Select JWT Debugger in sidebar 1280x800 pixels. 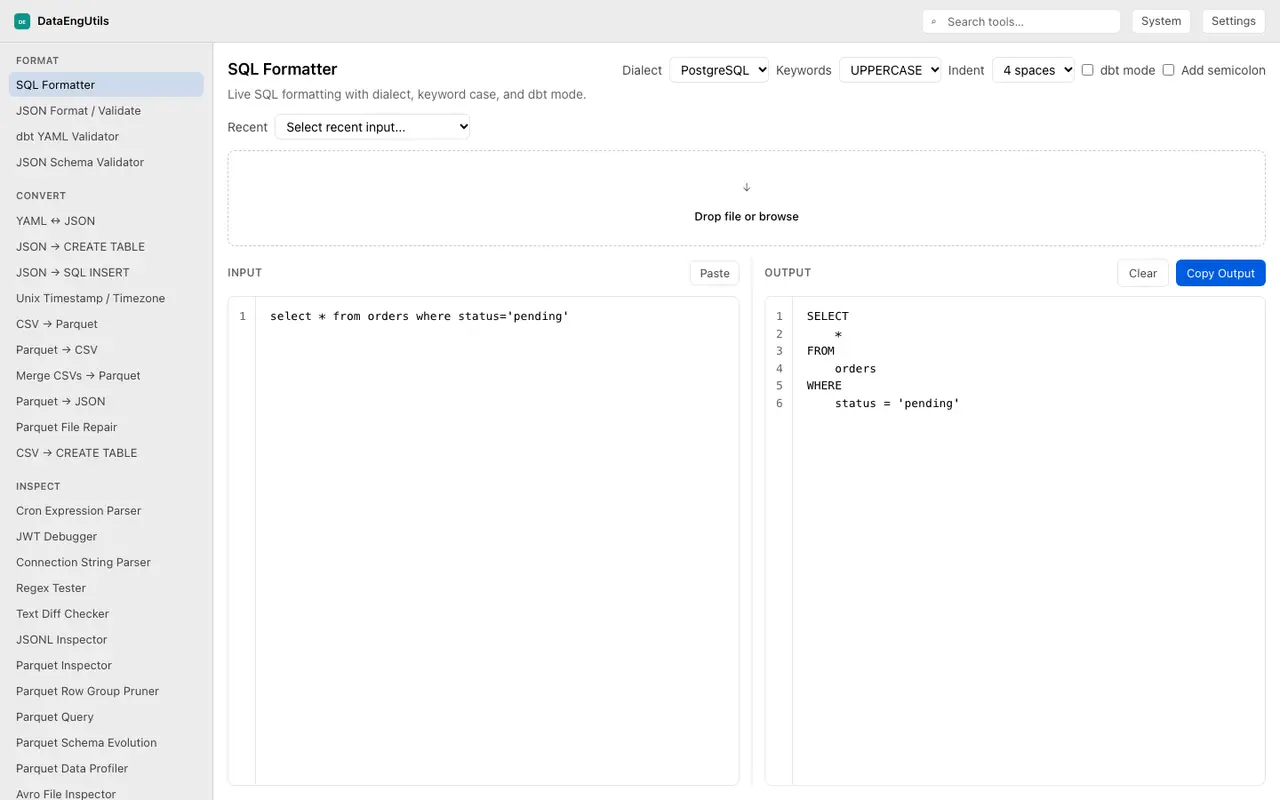106,537
